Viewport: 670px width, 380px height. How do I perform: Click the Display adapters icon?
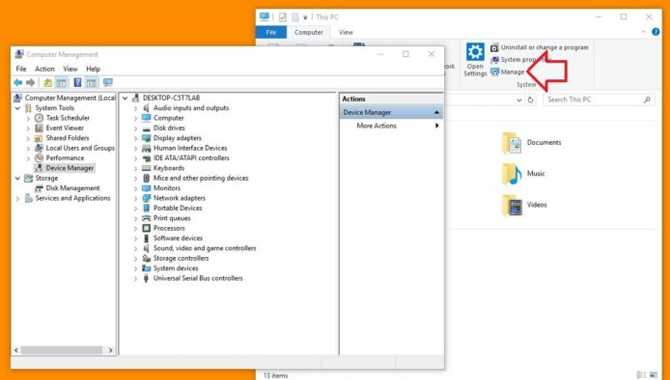(x=146, y=138)
